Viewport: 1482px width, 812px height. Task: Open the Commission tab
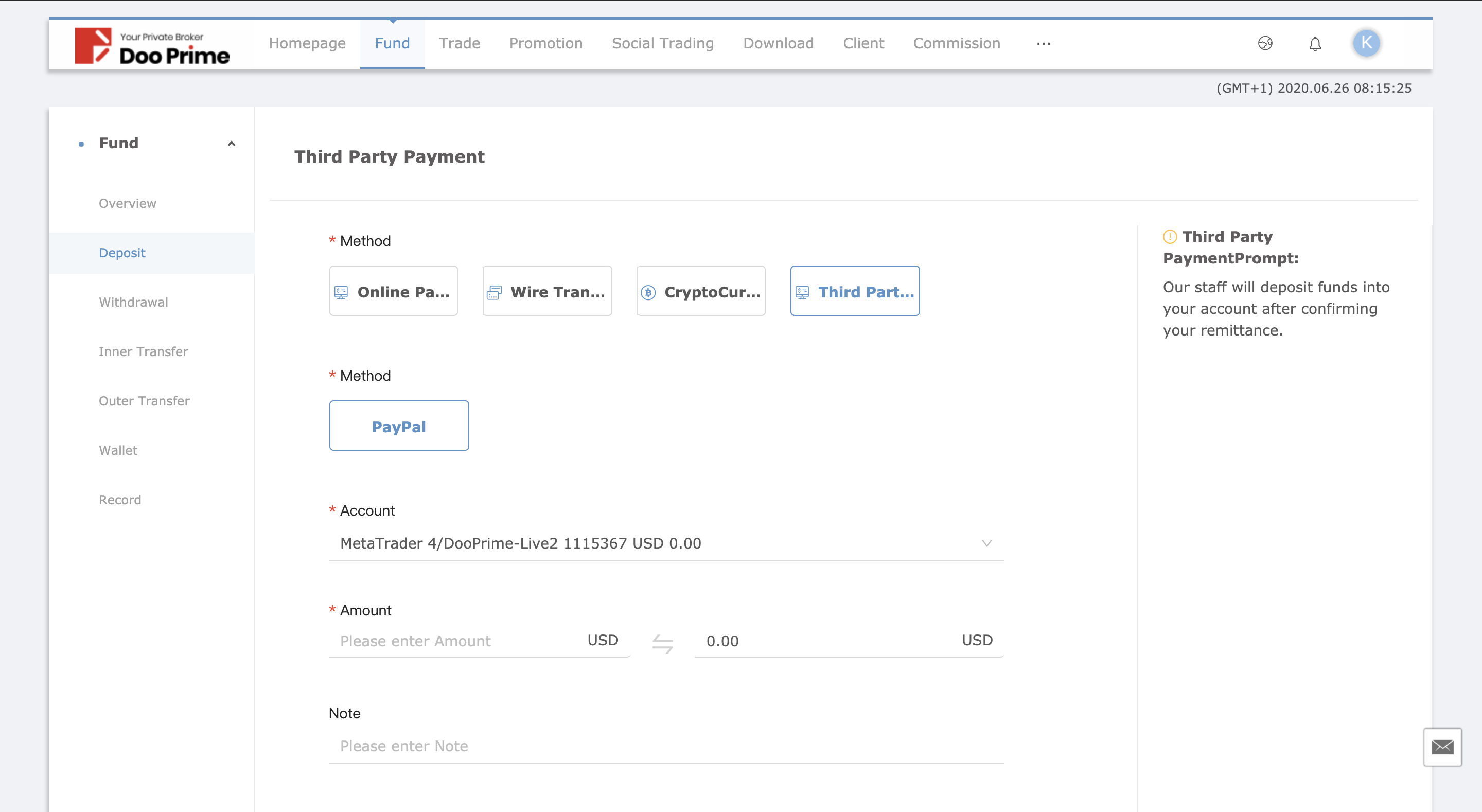tap(956, 44)
